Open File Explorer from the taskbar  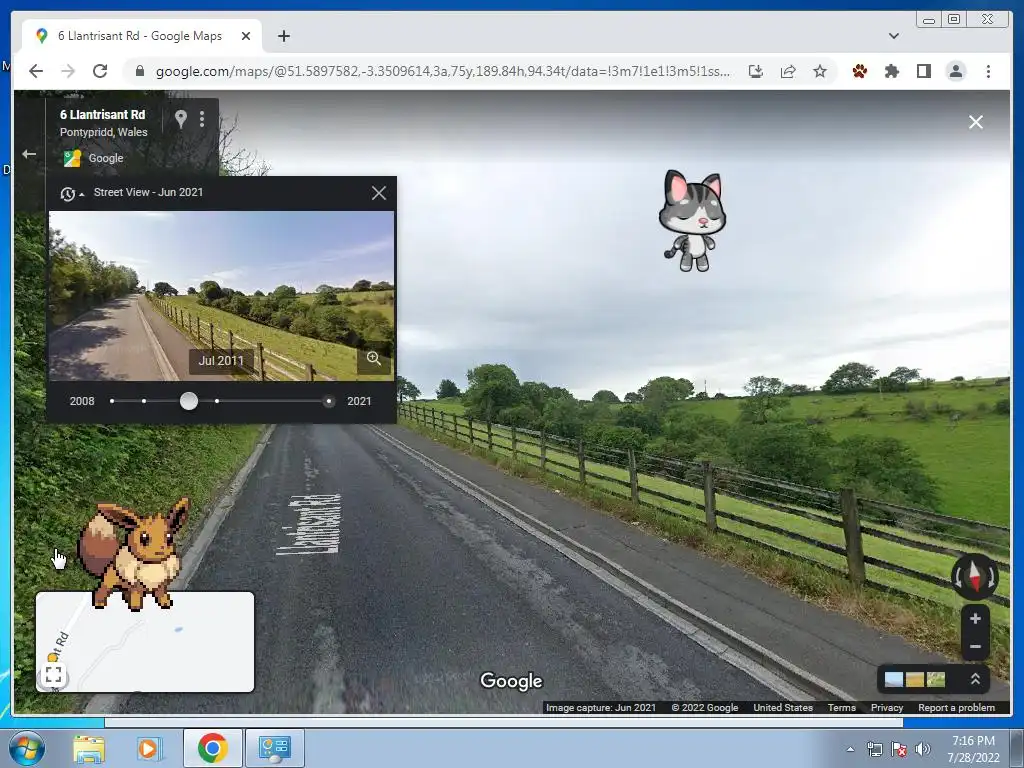[89, 748]
